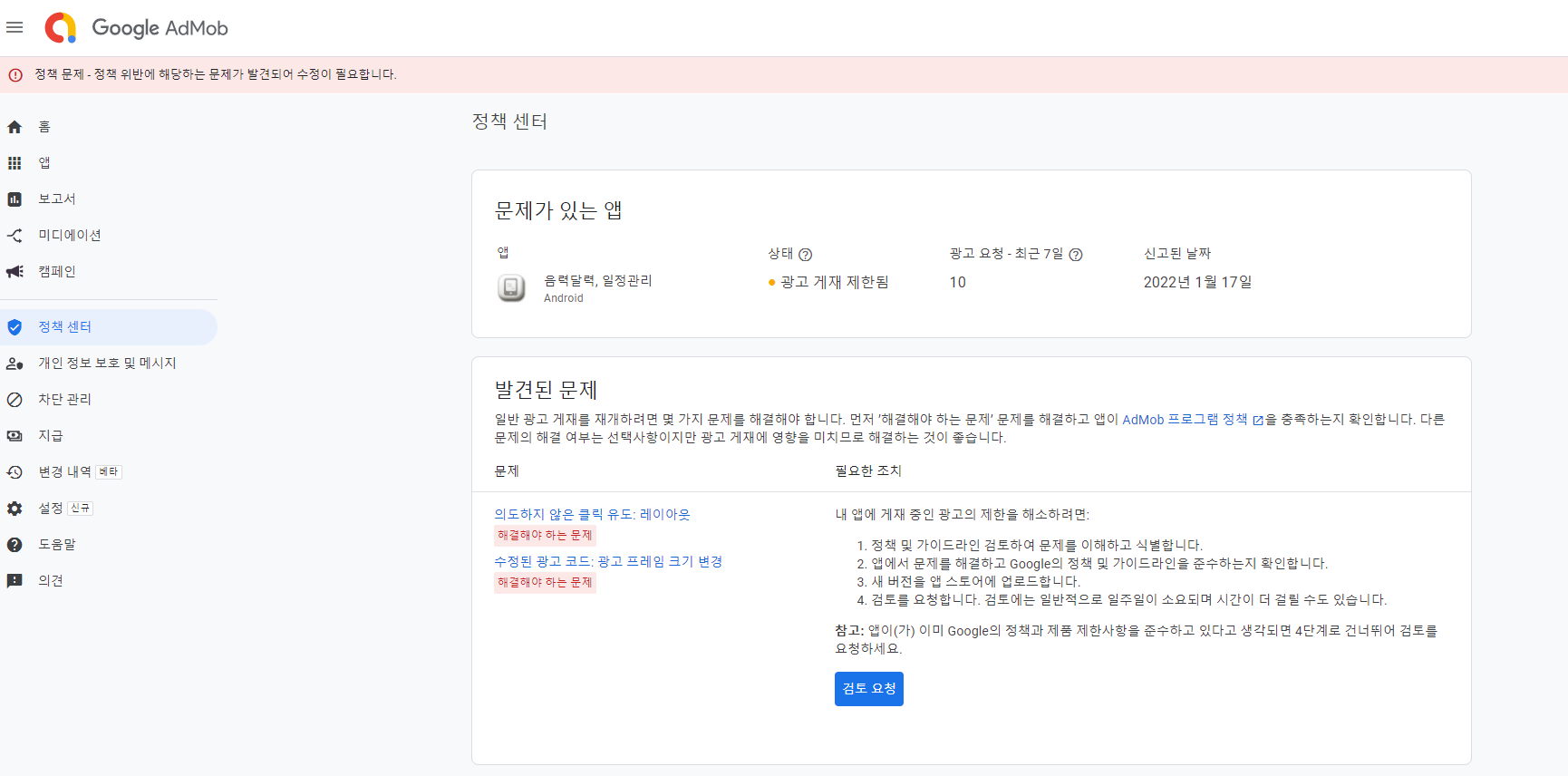The height and width of the screenshot is (776, 1568).
Task: Click the Android platform label
Action: click(564, 298)
